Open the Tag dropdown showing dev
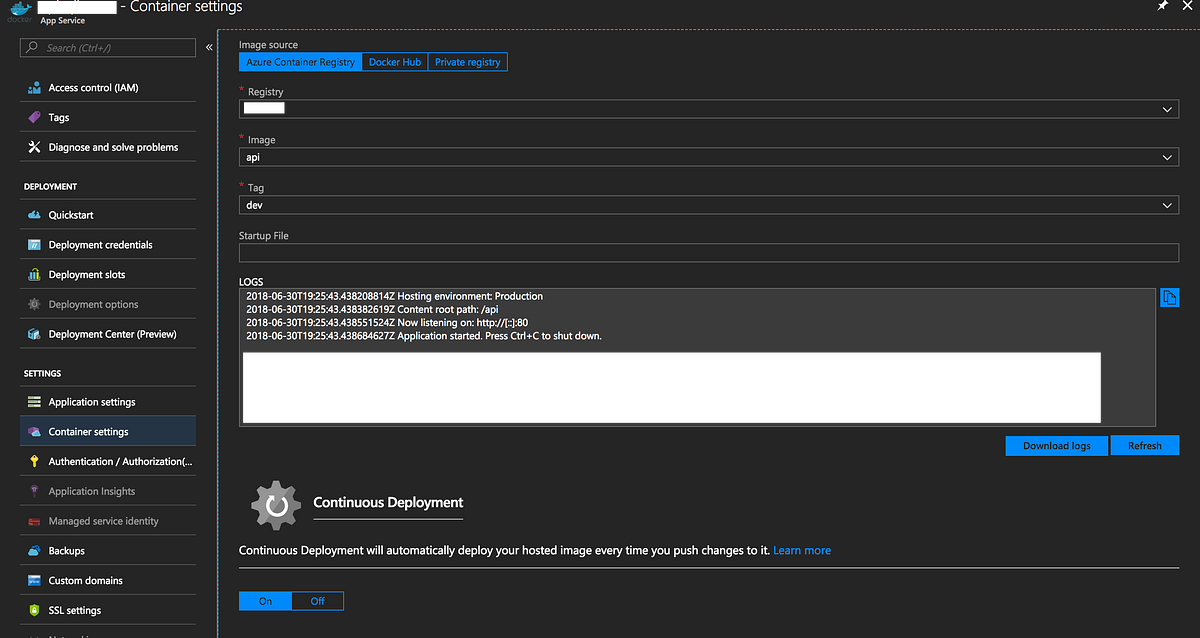Viewport: 1200px width, 638px height. click(708, 205)
